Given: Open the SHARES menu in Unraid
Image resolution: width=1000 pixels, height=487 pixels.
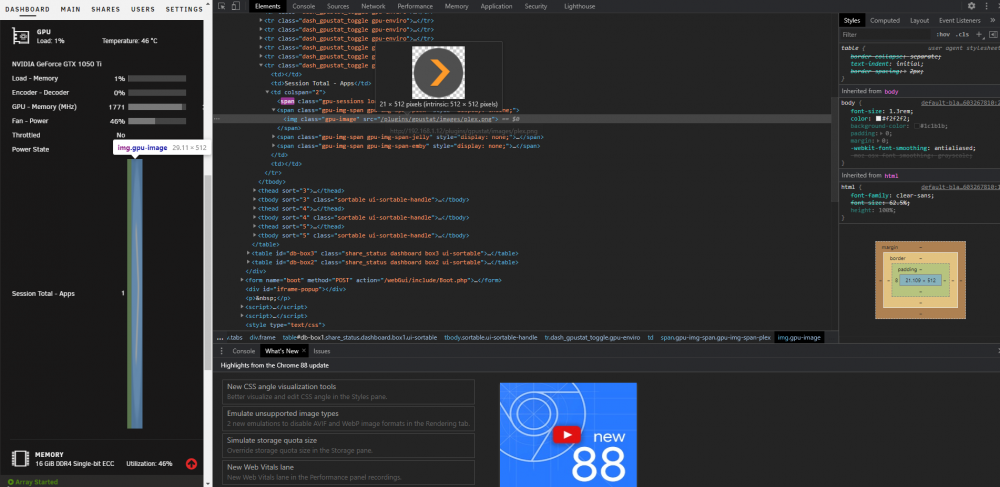Looking at the screenshot, I should coord(105,10).
